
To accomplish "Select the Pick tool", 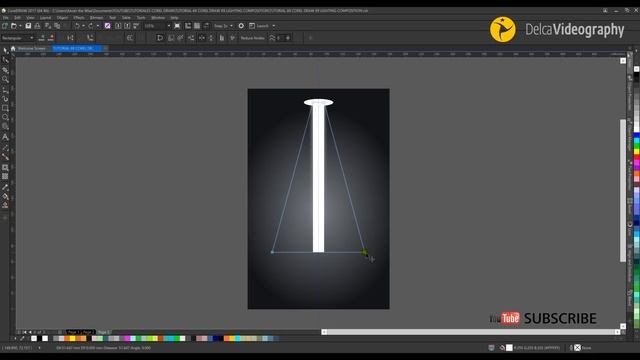I will point(5,51).
